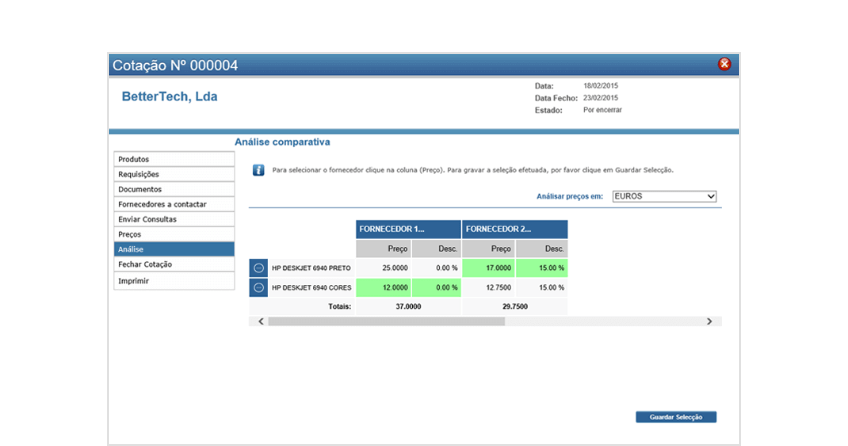Click the Preço header under FORNECEDOR 1
This screenshot has width=848, height=446.
click(383, 249)
